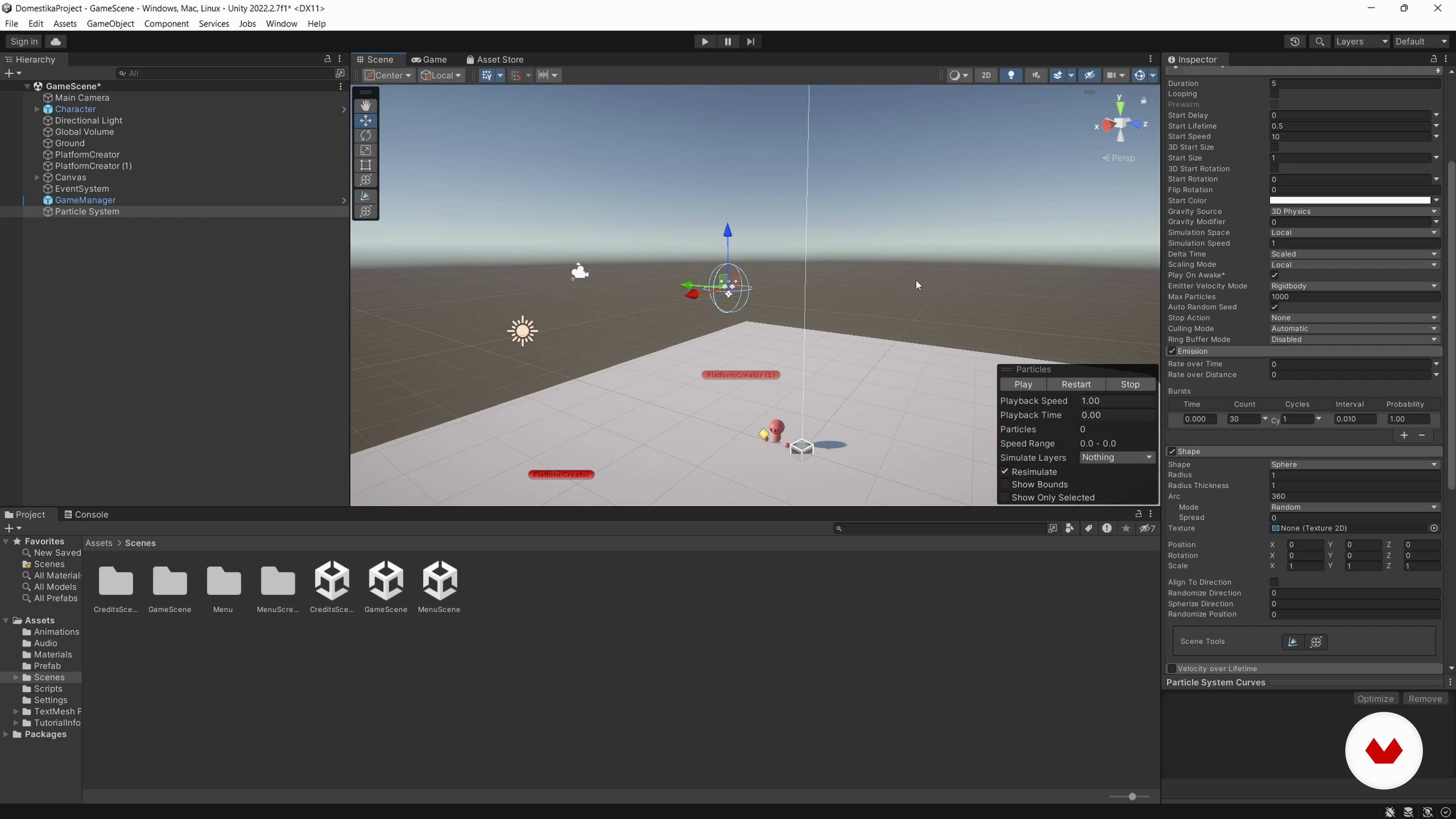Lock the Inspector panel
The height and width of the screenshot is (819, 1456).
coord(1433,59)
